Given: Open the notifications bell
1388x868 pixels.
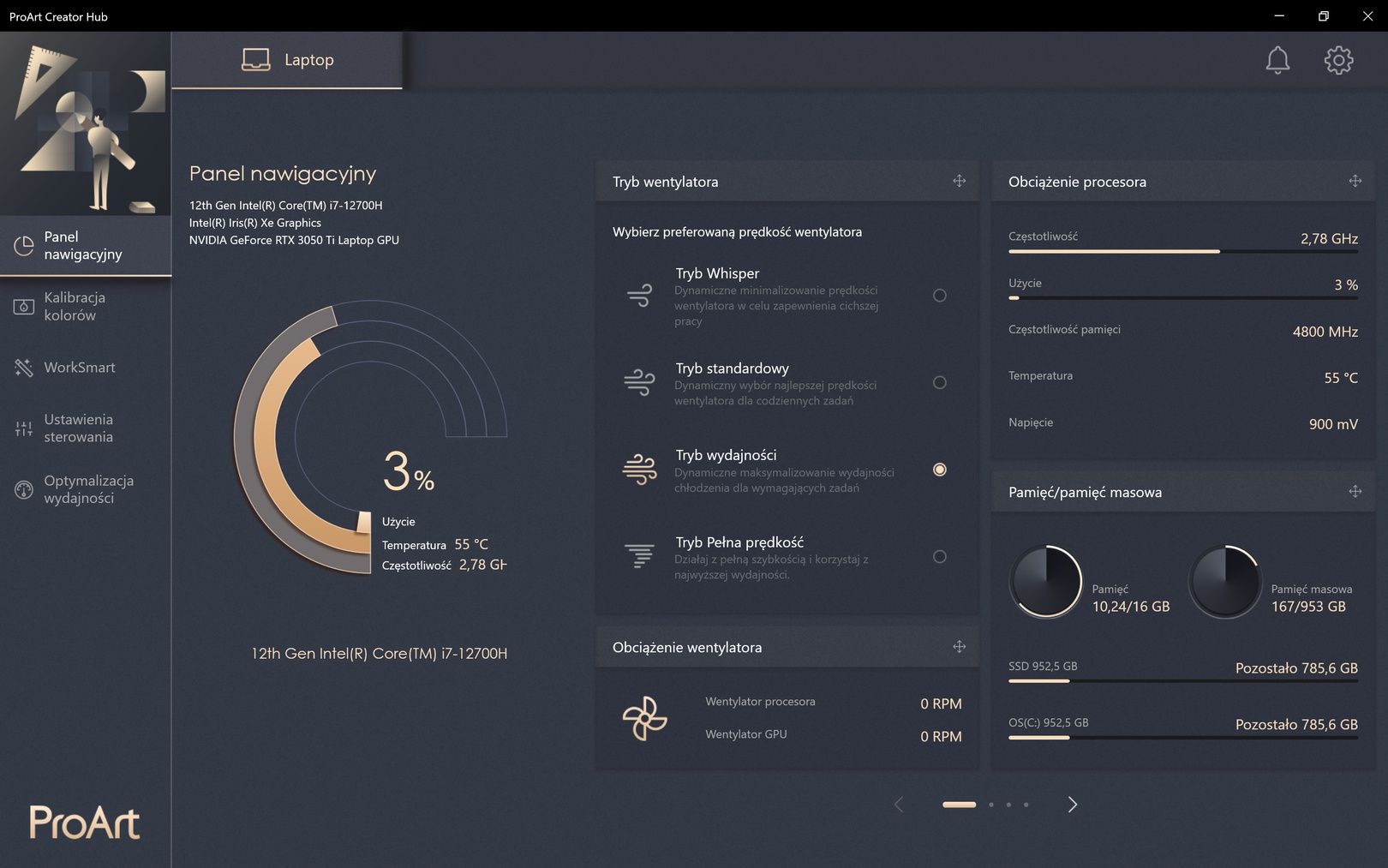Looking at the screenshot, I should pyautogui.click(x=1277, y=60).
